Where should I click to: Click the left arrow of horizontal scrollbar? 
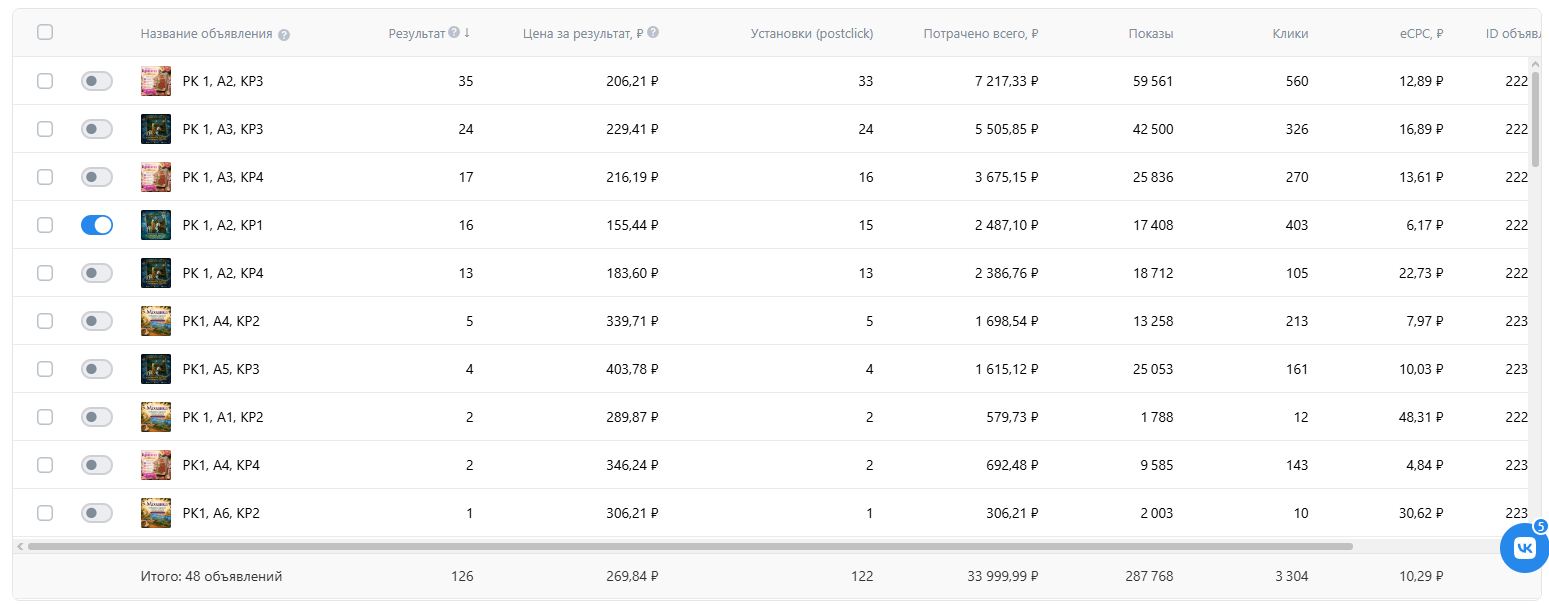20,546
